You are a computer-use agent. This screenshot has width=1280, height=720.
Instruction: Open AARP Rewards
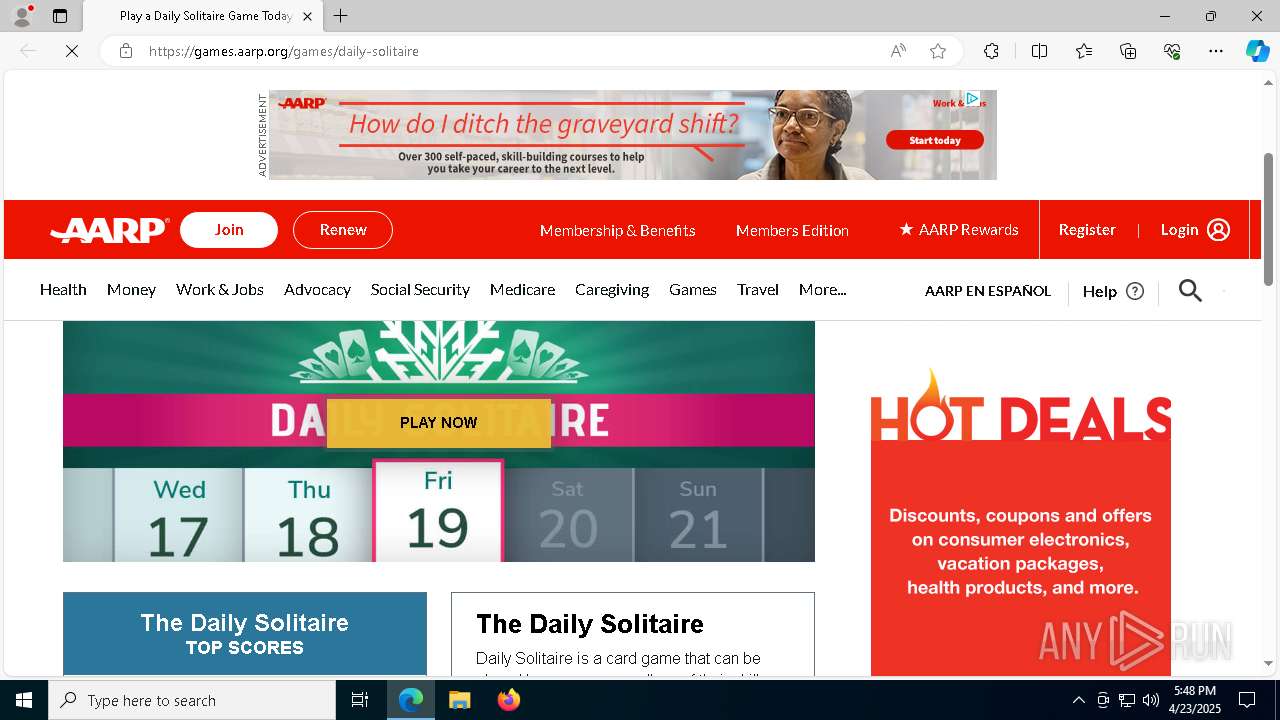[x=959, y=230]
